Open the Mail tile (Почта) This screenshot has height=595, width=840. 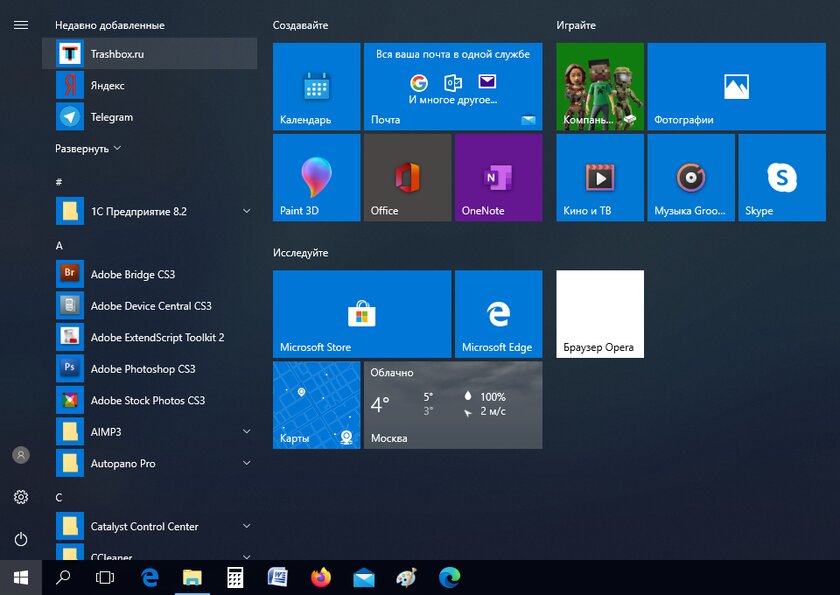[453, 87]
